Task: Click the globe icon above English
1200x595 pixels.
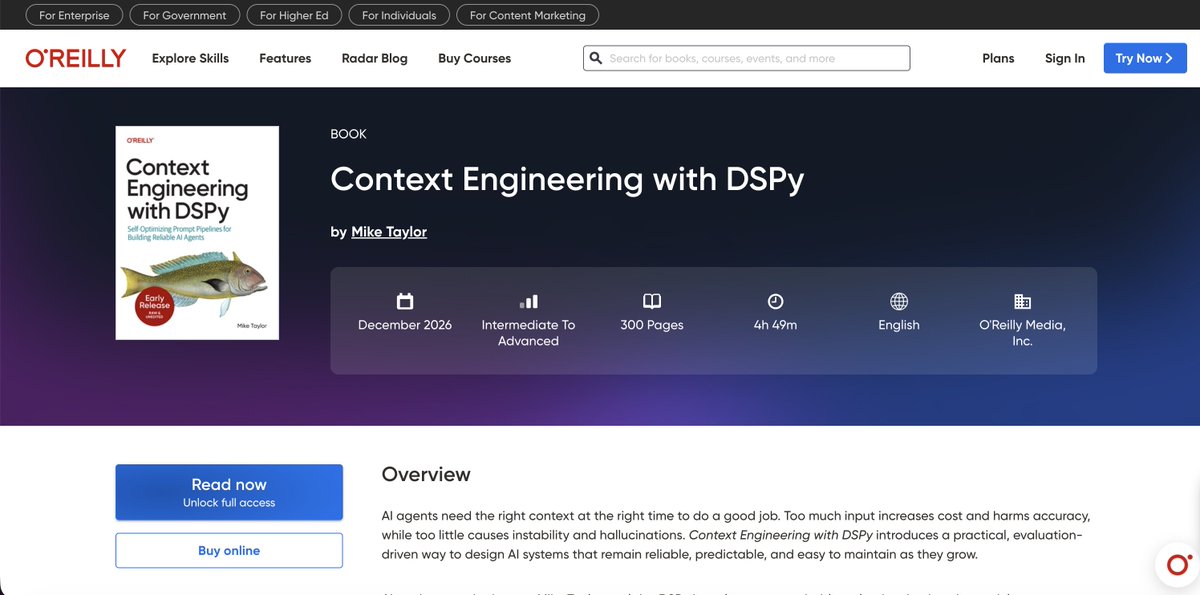Action: pyautogui.click(x=899, y=301)
